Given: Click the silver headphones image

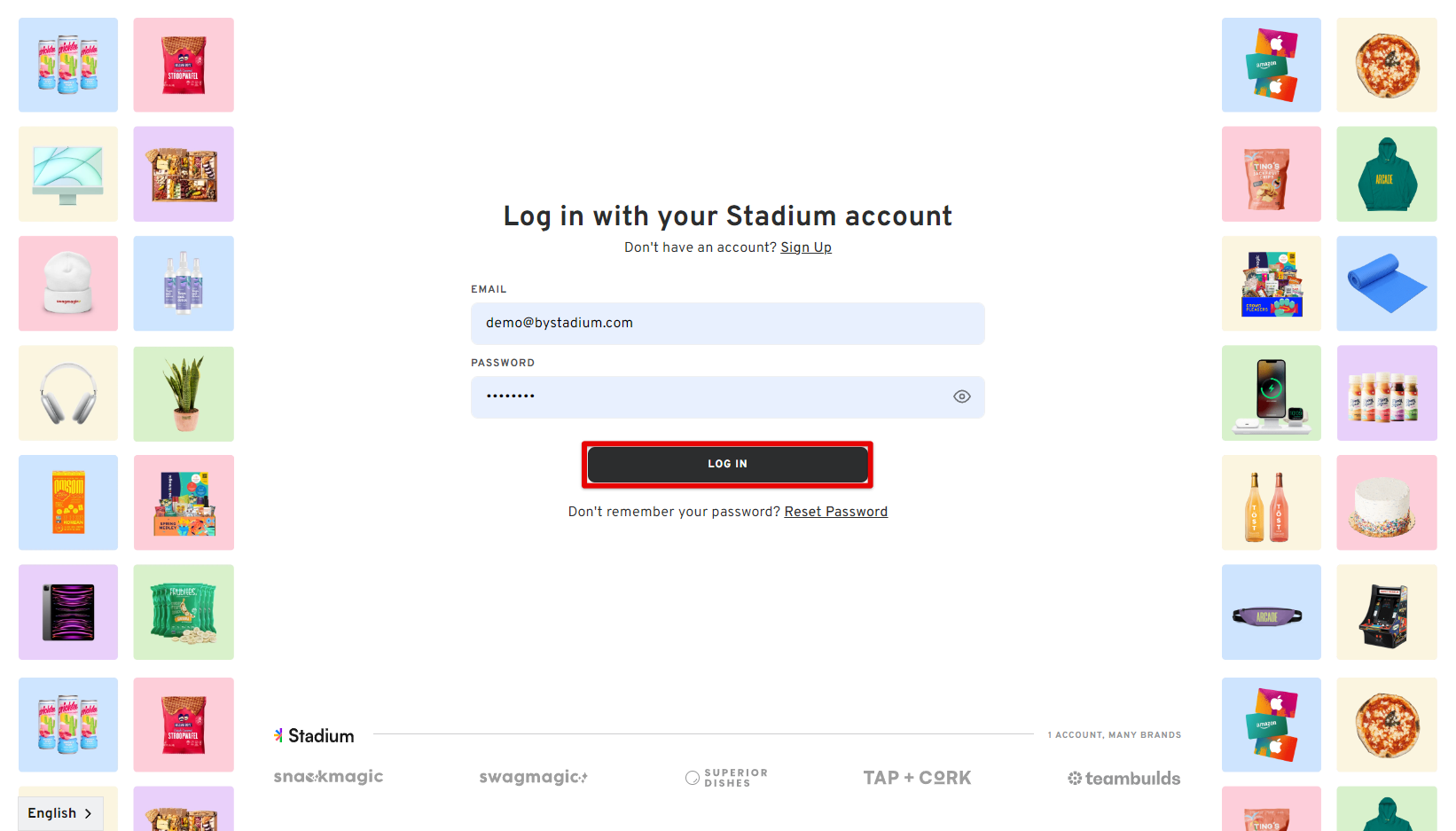Looking at the screenshot, I should tap(67, 393).
